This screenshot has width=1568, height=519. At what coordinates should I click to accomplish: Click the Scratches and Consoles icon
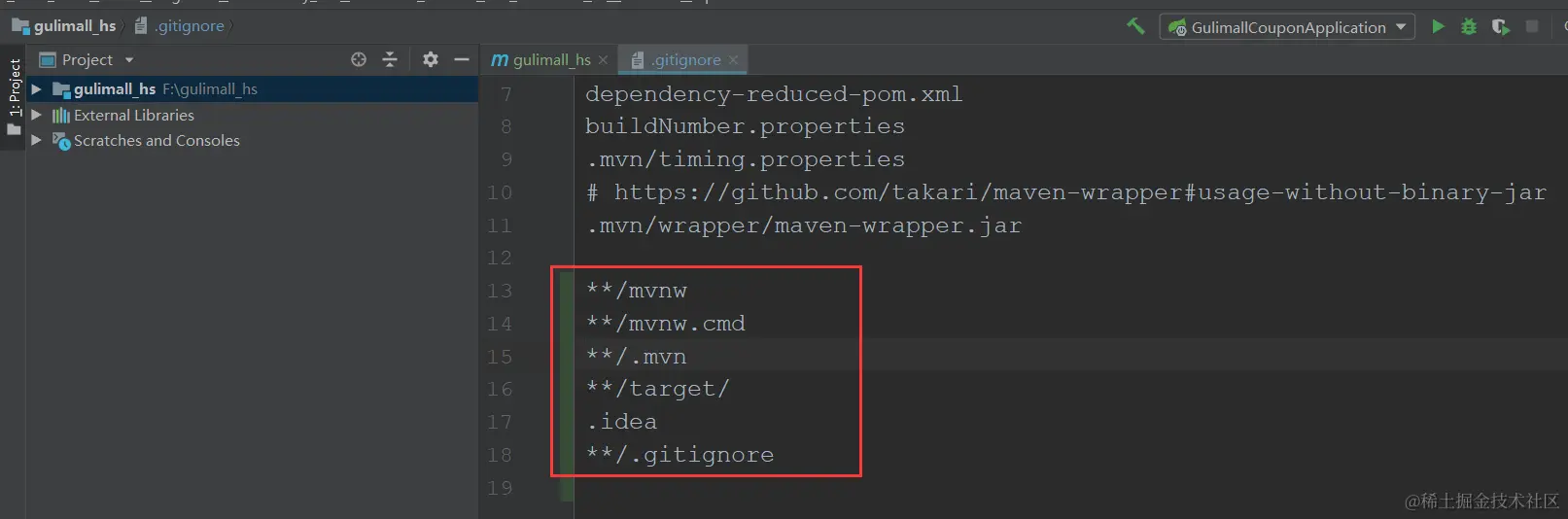click(x=61, y=141)
